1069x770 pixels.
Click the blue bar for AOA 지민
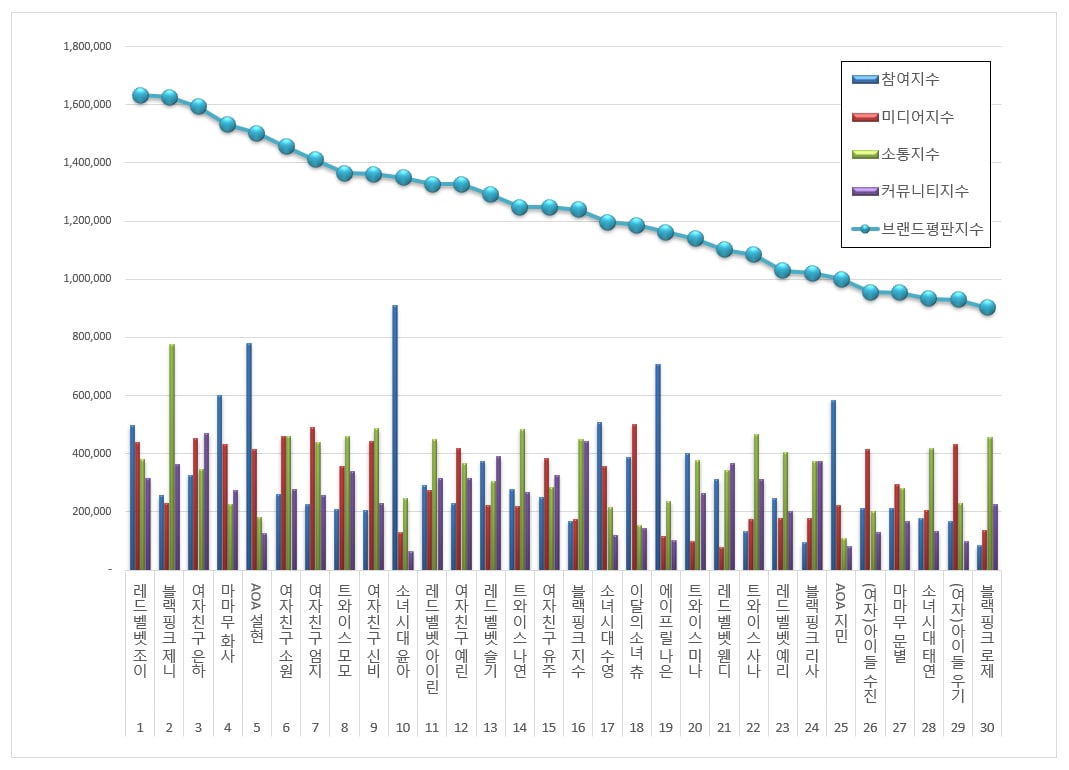click(x=833, y=485)
